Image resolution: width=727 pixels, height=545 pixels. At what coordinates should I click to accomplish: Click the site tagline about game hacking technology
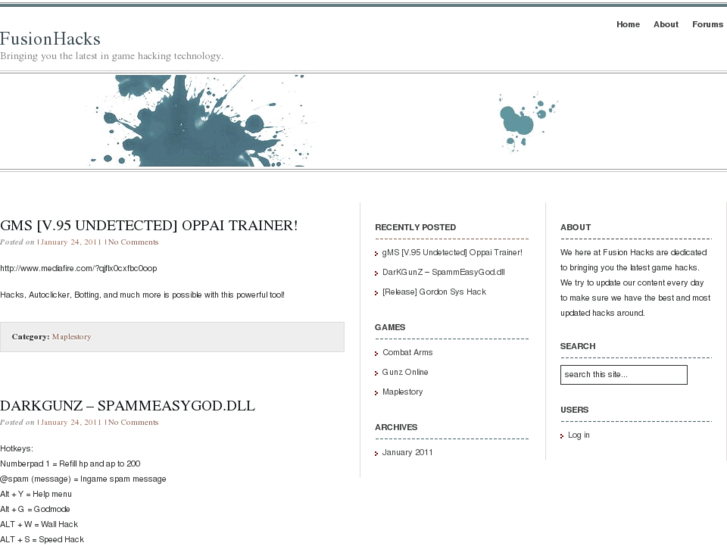pyautogui.click(x=112, y=56)
